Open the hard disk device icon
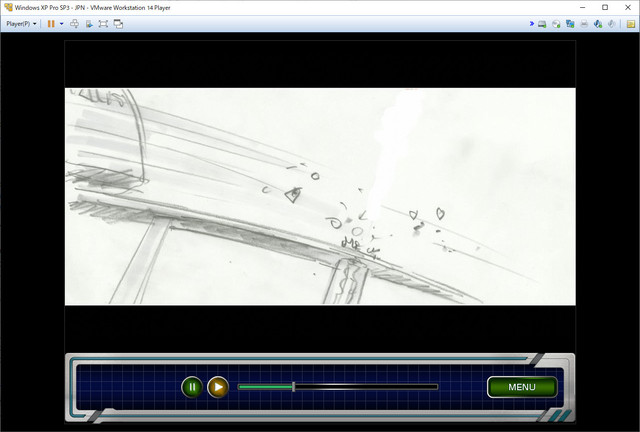This screenshot has height=432, width=640. pyautogui.click(x=542, y=24)
